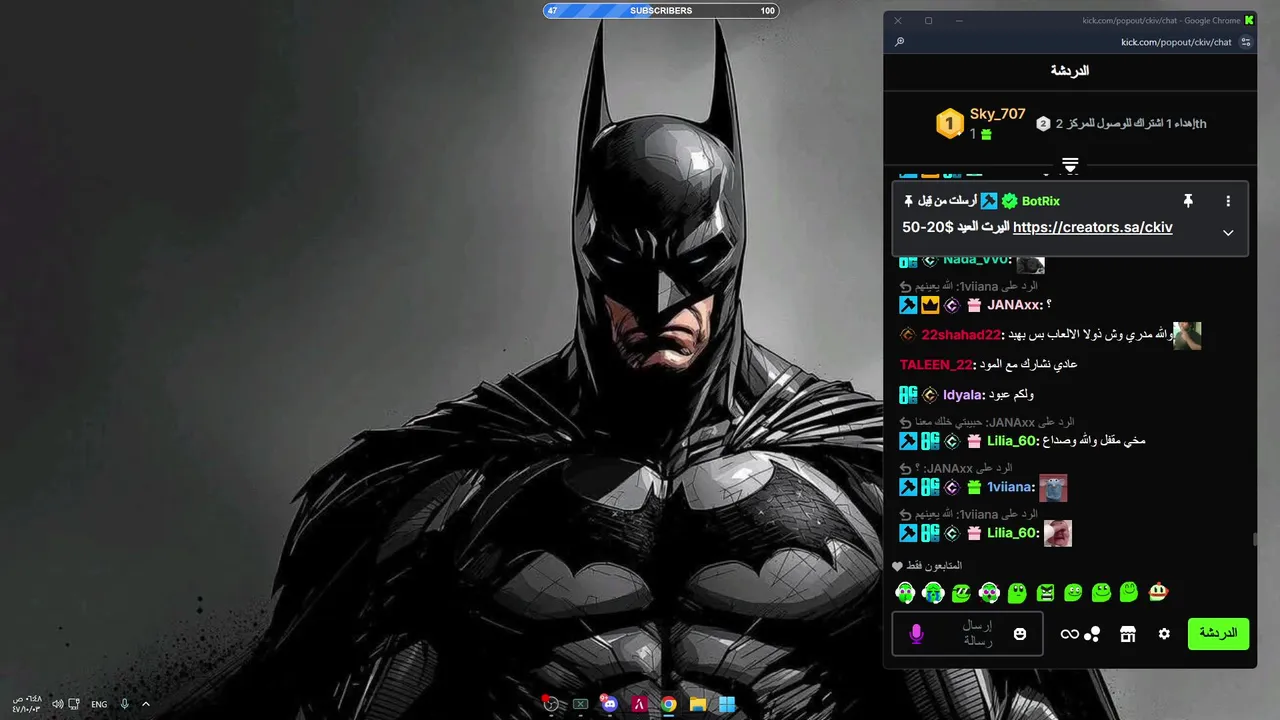Image resolution: width=1280 pixels, height=720 pixels.
Task: Click the heart followers-only indicator
Action: pyautogui.click(x=897, y=566)
